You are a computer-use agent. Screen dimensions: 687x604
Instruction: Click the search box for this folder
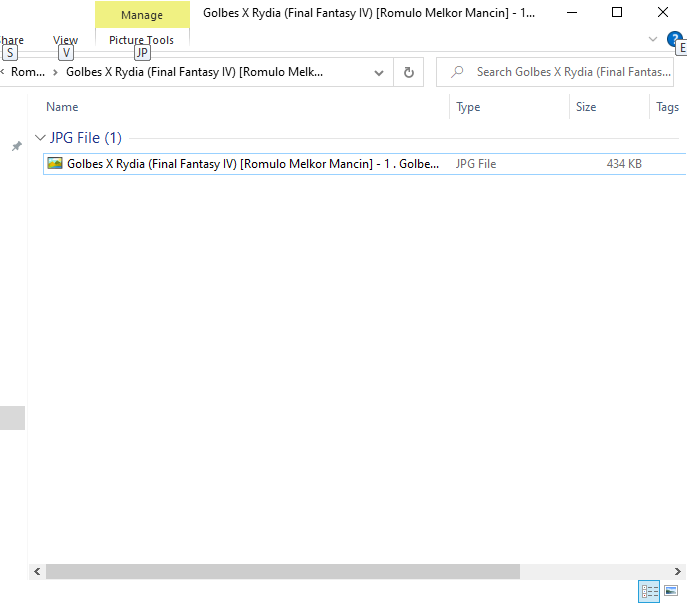coord(554,72)
